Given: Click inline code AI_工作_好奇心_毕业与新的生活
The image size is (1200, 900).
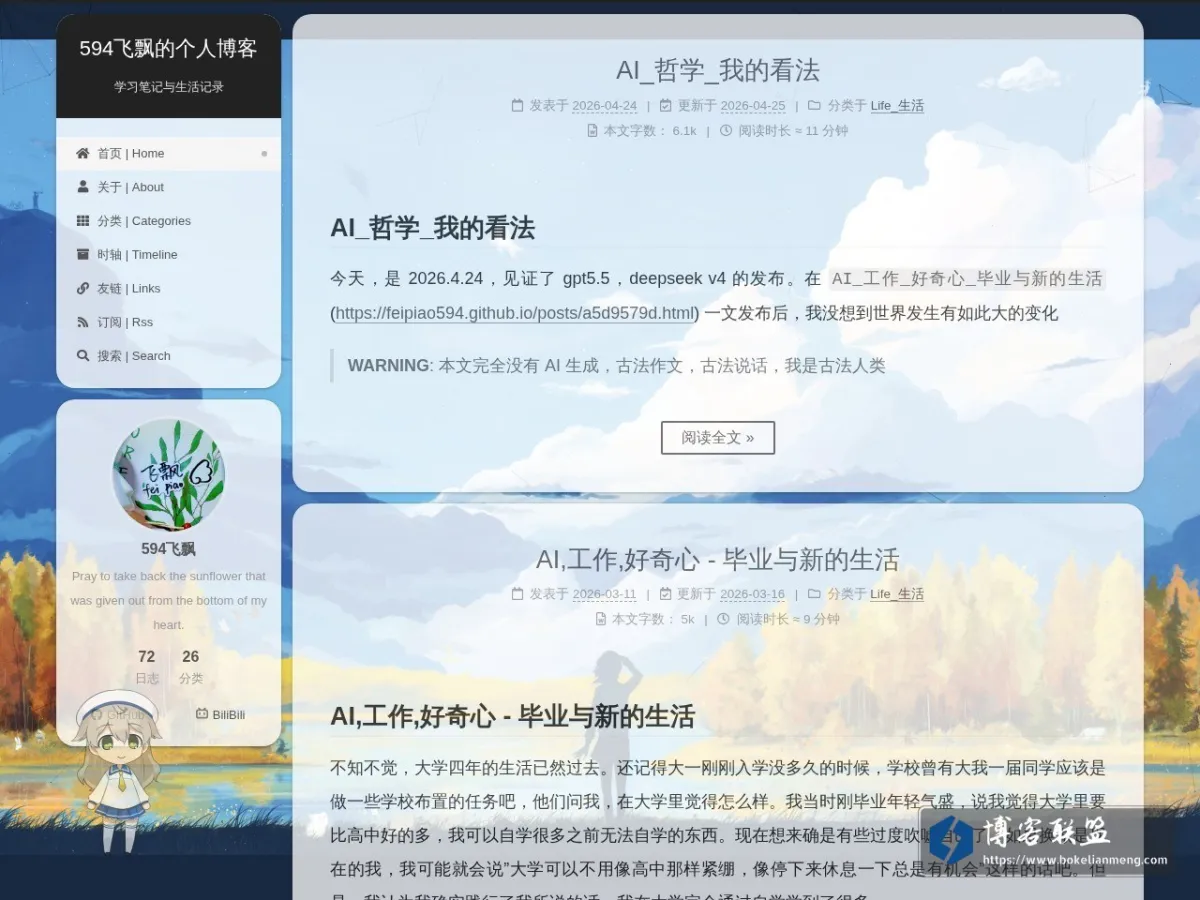Looking at the screenshot, I should (967, 279).
